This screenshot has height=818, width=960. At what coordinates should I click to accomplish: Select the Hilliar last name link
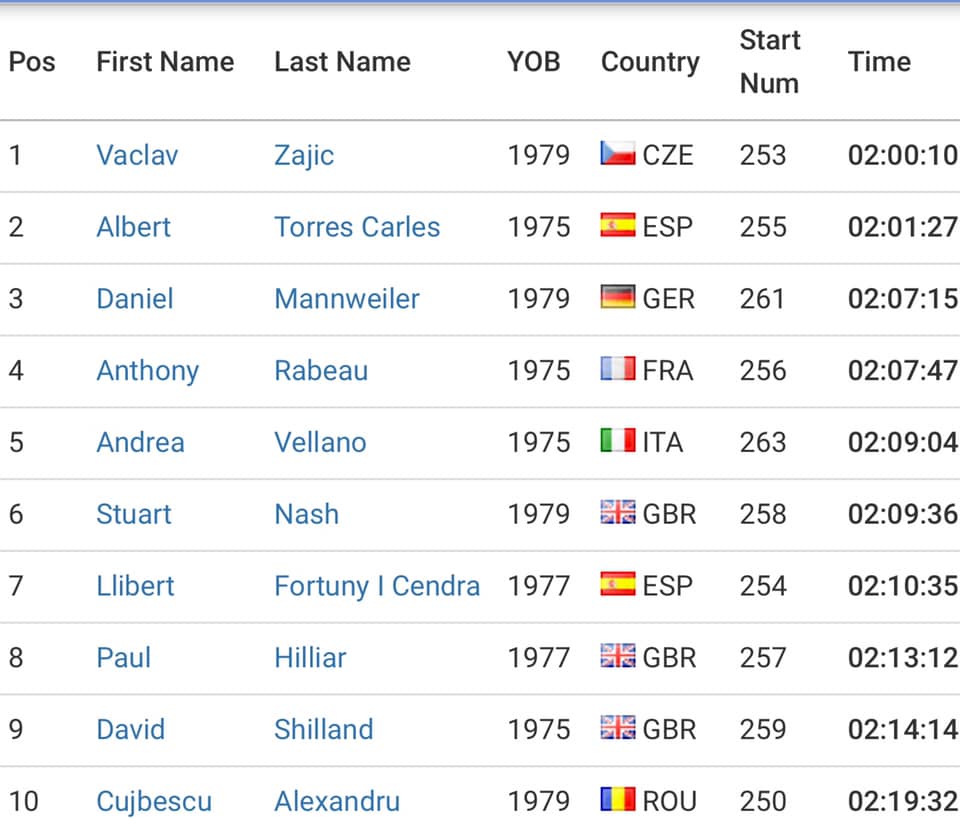point(310,658)
